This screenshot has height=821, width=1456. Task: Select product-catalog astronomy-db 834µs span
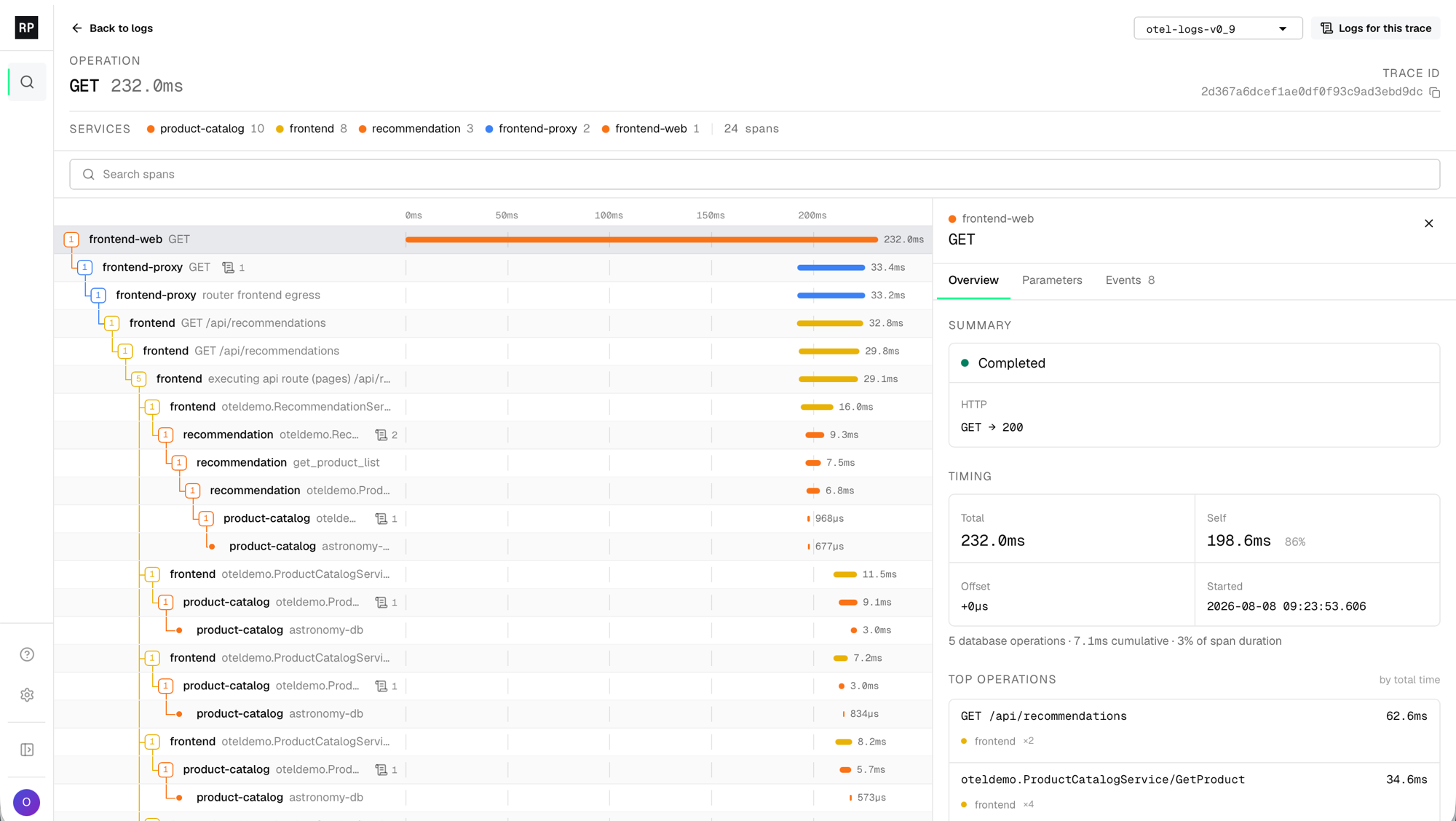pyautogui.click(x=493, y=714)
